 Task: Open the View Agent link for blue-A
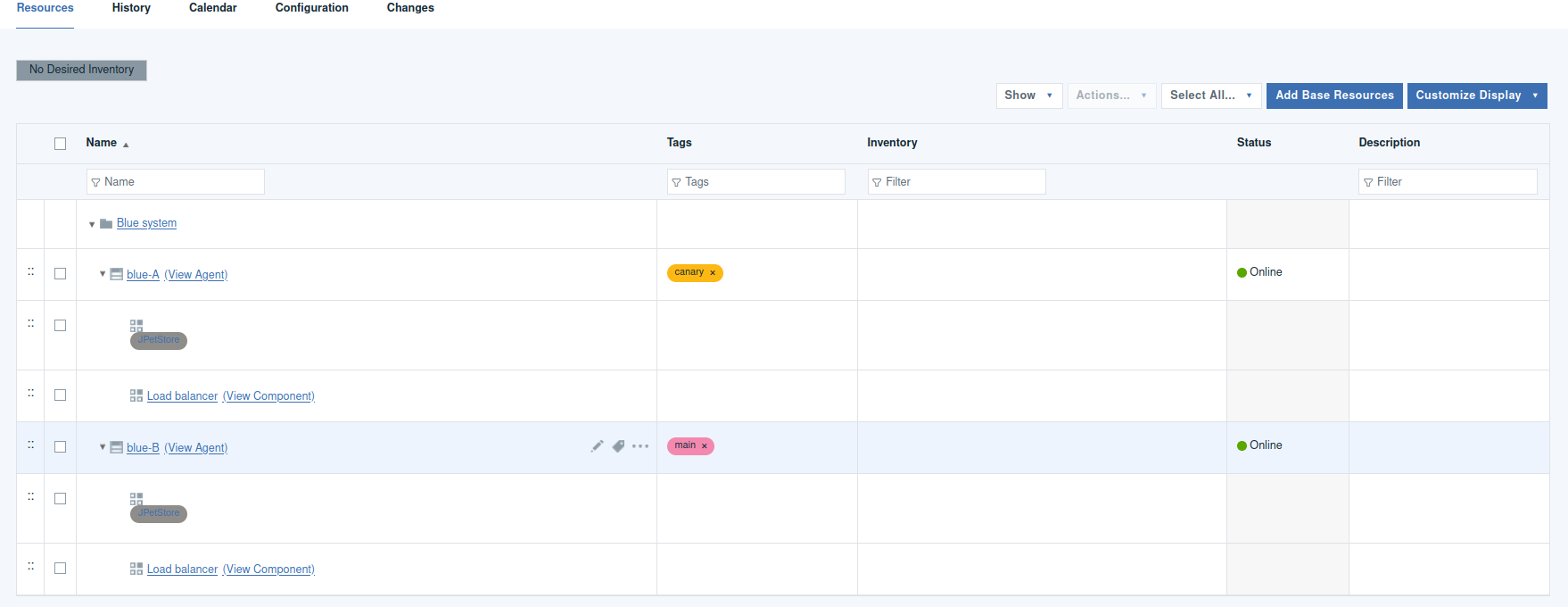(196, 275)
